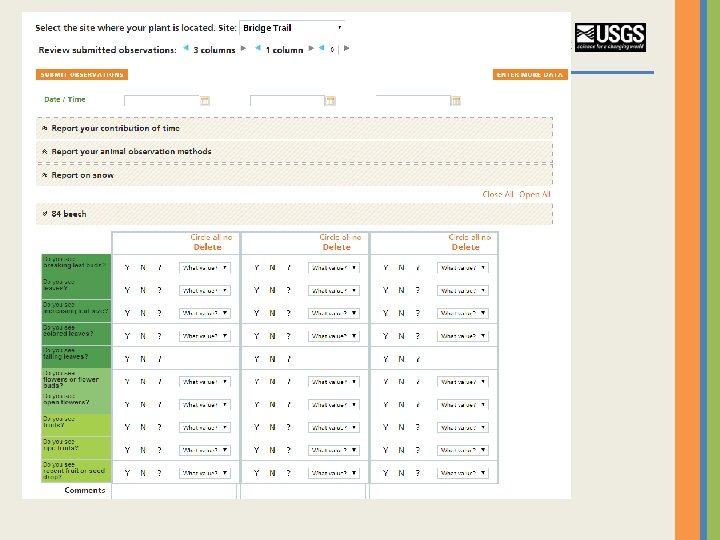Screen dimensions: 720x540
Task: Select N for colored leaves in second column
Action: pyautogui.click(x=272, y=336)
